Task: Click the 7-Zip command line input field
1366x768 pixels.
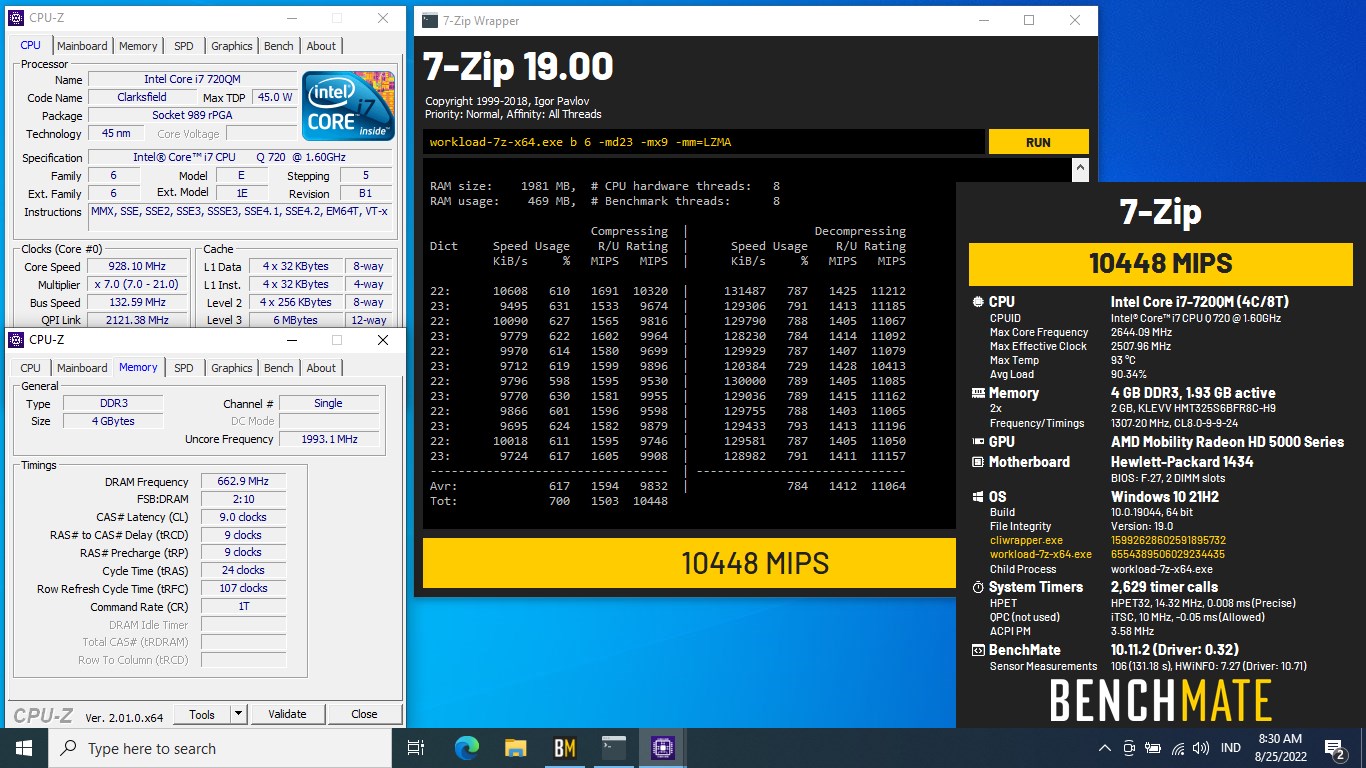Action: click(x=703, y=142)
